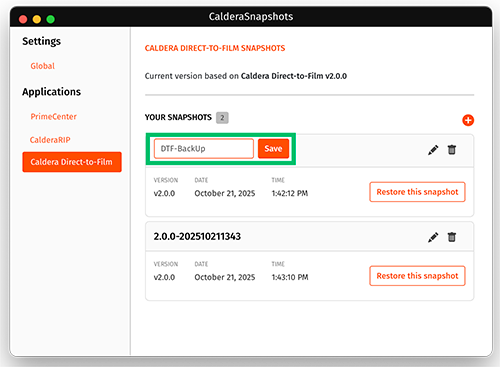Restore the 1:42:12 PM snapshot

click(x=417, y=192)
